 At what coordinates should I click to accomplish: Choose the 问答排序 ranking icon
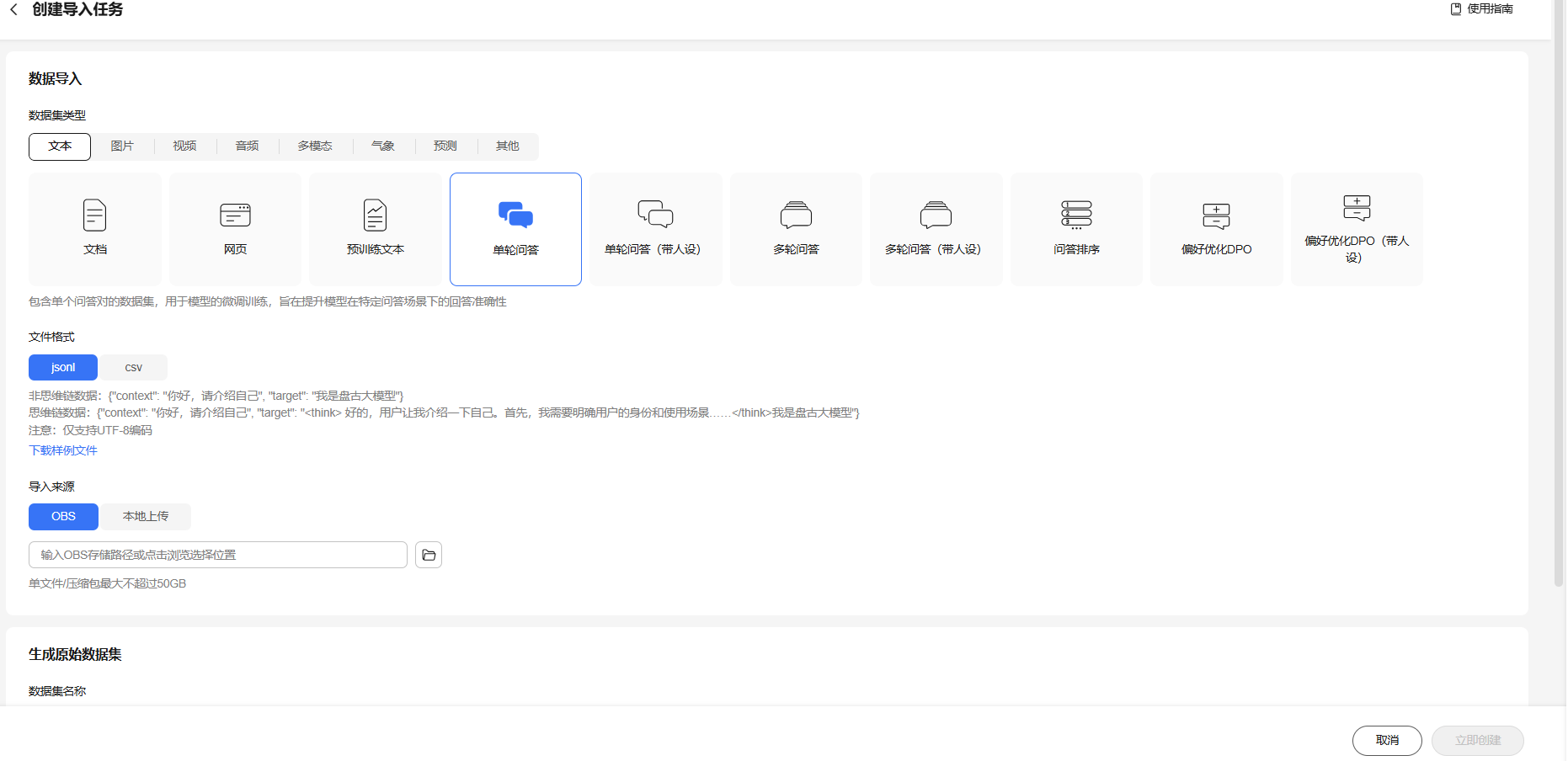[x=1076, y=216]
